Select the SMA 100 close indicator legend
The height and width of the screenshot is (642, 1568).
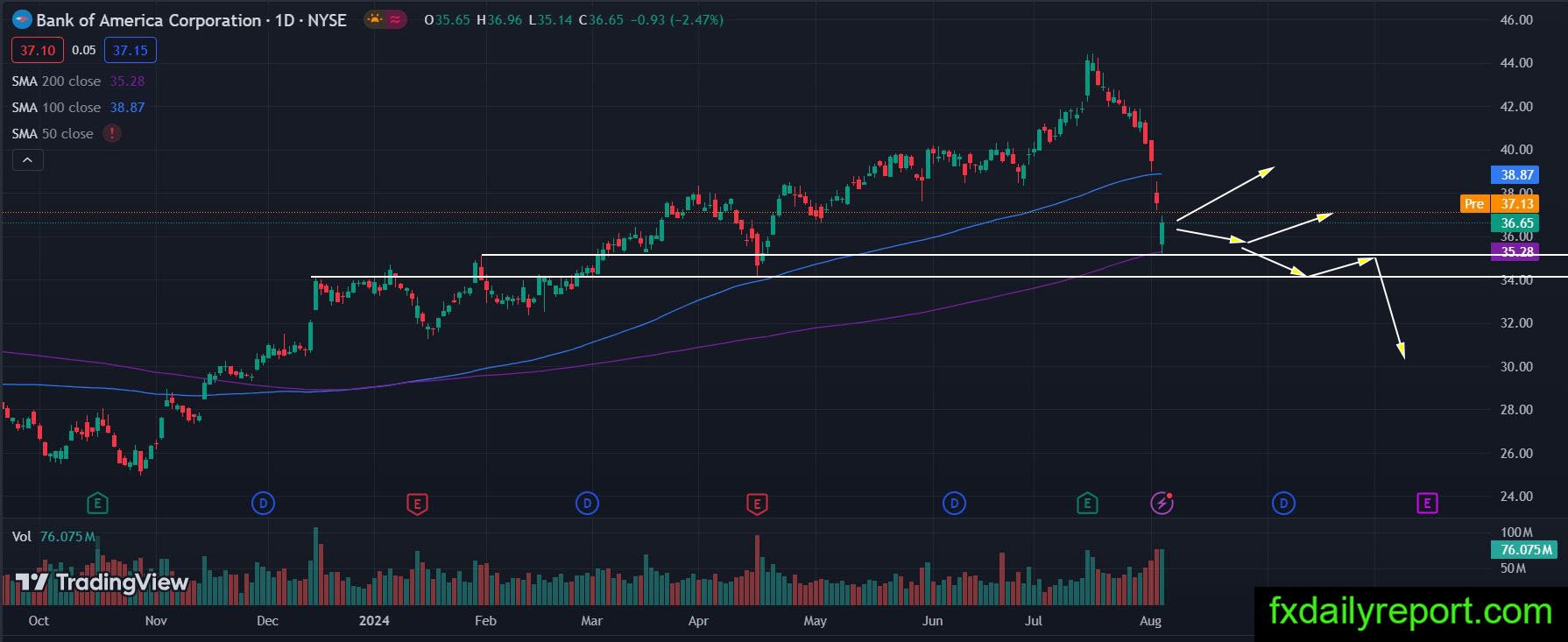tap(56, 107)
